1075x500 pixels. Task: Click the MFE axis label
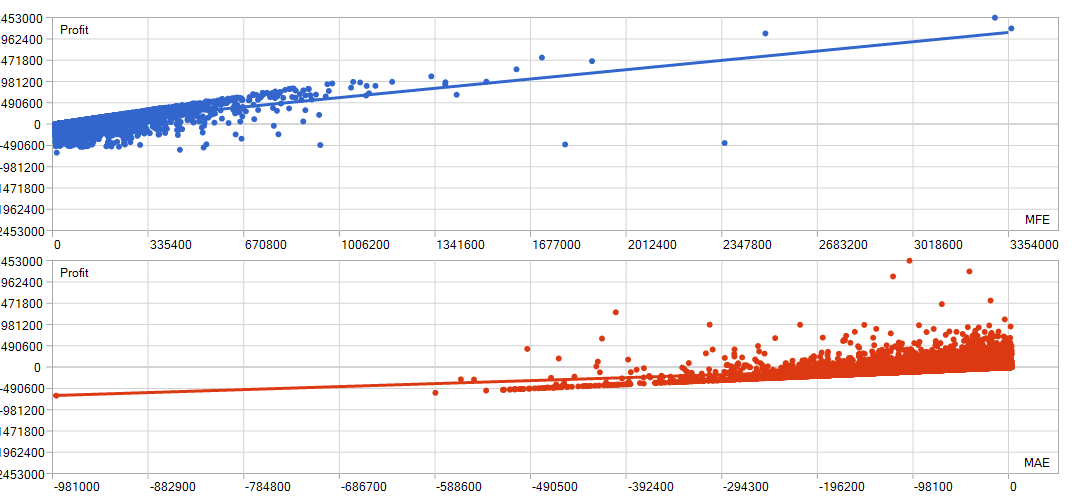pos(1037,219)
